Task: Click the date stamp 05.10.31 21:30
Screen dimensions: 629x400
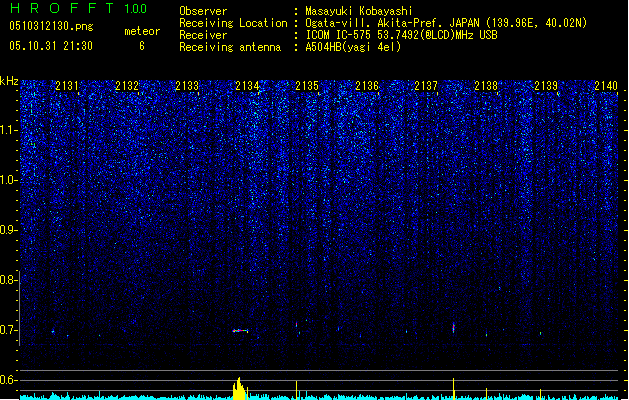Action: coord(51,46)
